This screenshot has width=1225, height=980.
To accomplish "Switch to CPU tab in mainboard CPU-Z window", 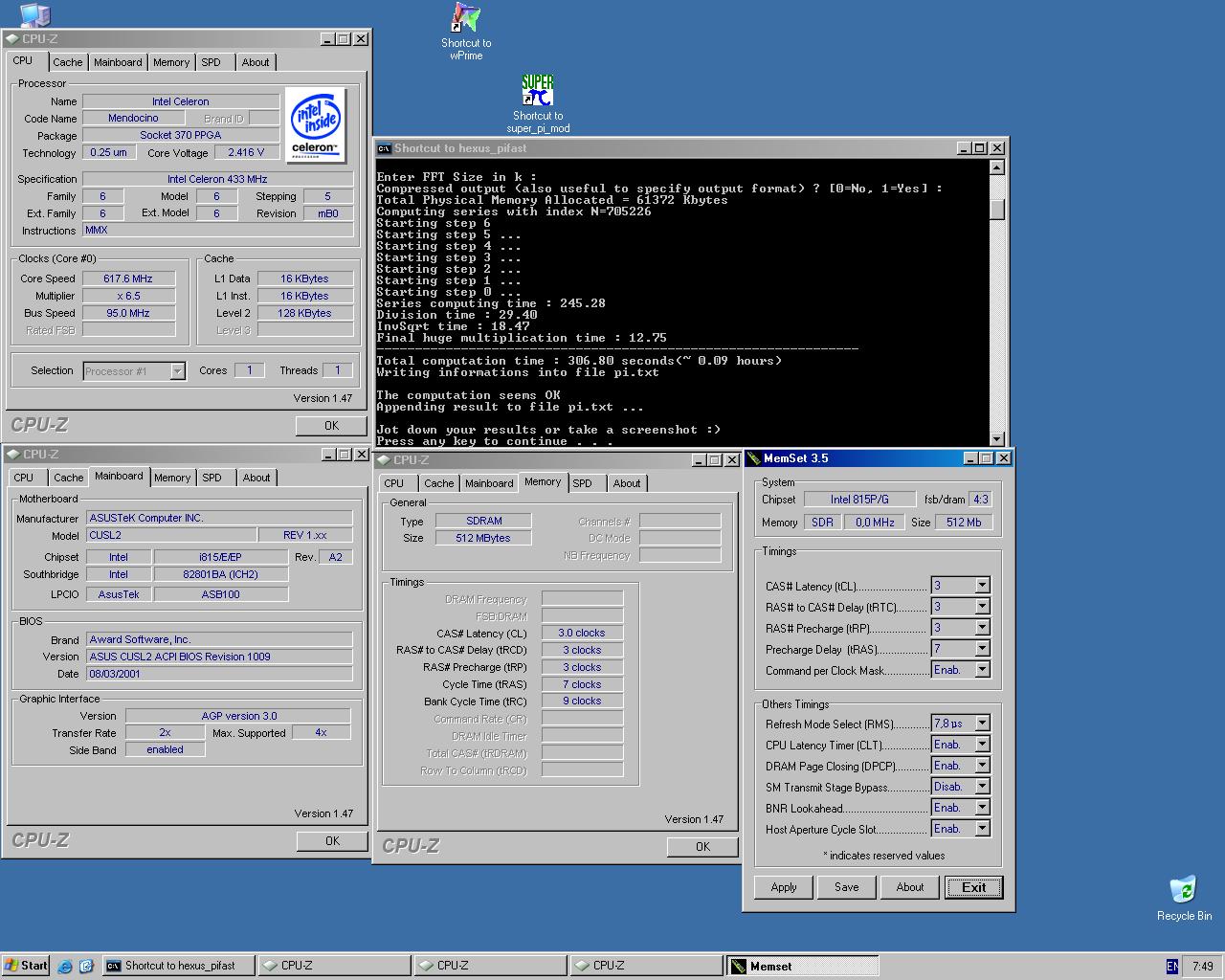I will (24, 478).
